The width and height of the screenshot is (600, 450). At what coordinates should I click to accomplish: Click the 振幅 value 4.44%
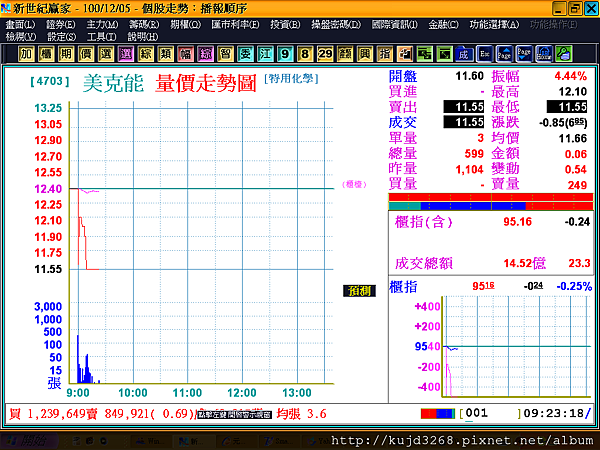(x=571, y=76)
